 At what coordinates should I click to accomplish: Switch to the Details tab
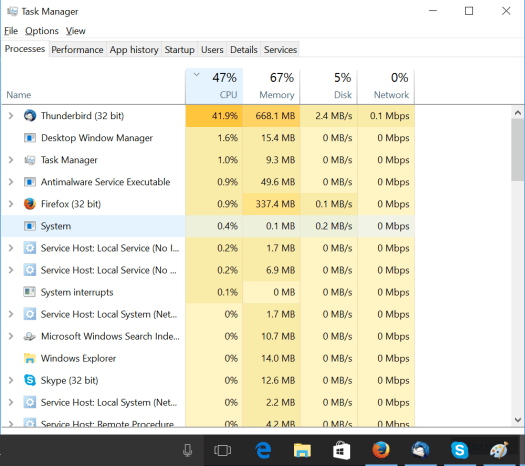tap(244, 50)
